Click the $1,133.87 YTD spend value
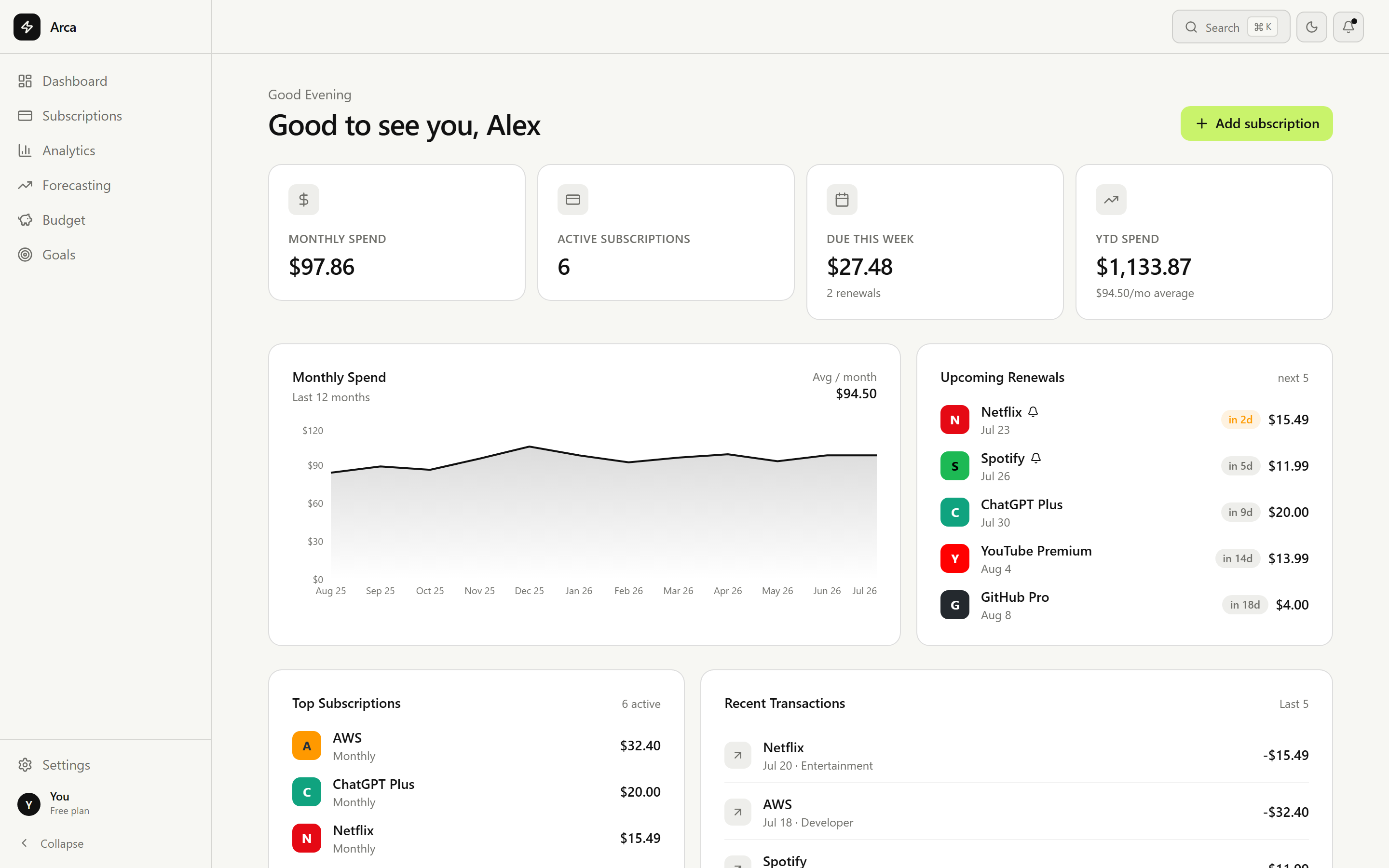Image resolution: width=1389 pixels, height=868 pixels. click(1144, 267)
